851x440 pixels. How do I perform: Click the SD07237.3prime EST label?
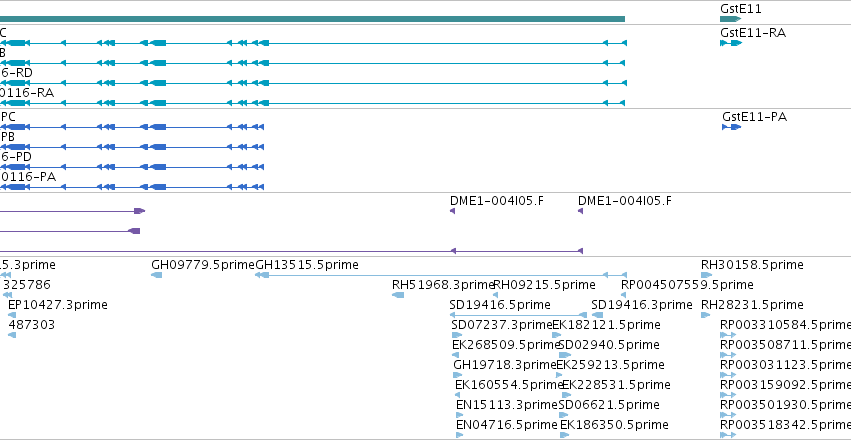tap(502, 325)
